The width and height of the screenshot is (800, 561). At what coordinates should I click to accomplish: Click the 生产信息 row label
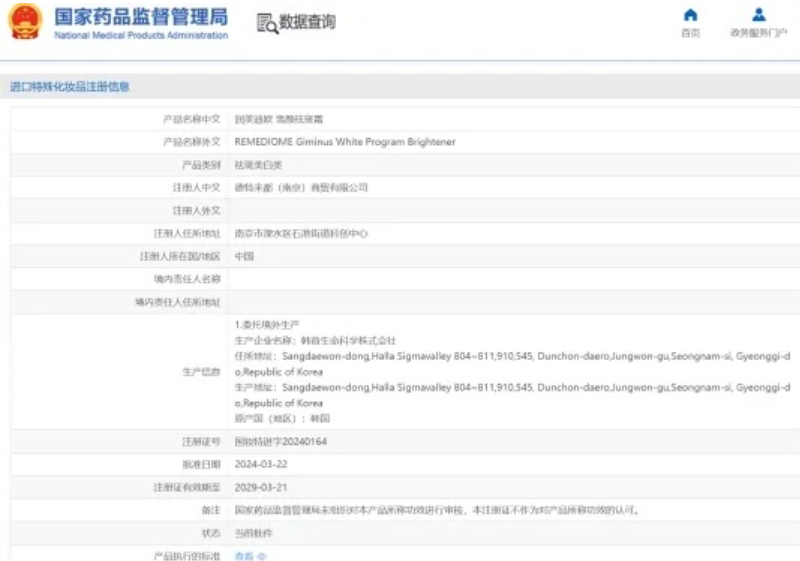[201, 372]
